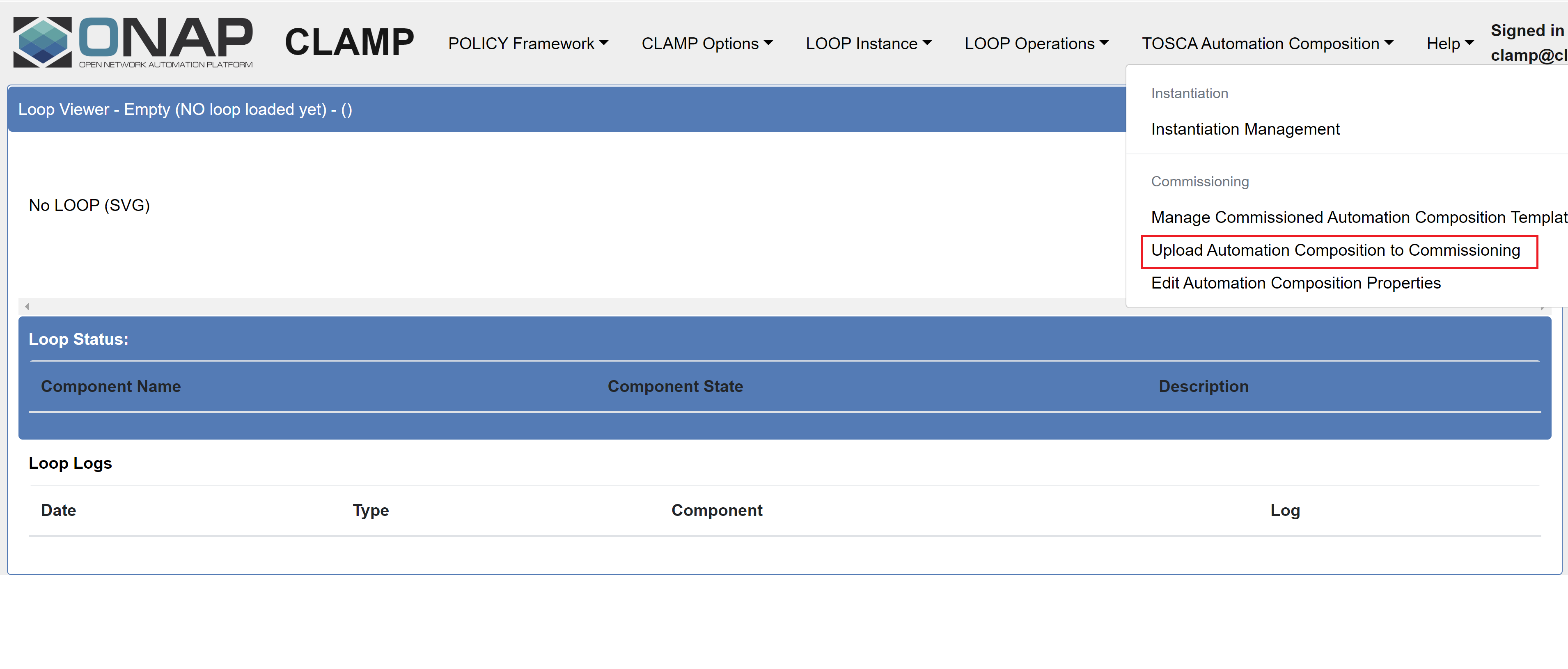Open Edit Automation Composition Properties
Screen dimensions: 1568x669
coord(1295,283)
